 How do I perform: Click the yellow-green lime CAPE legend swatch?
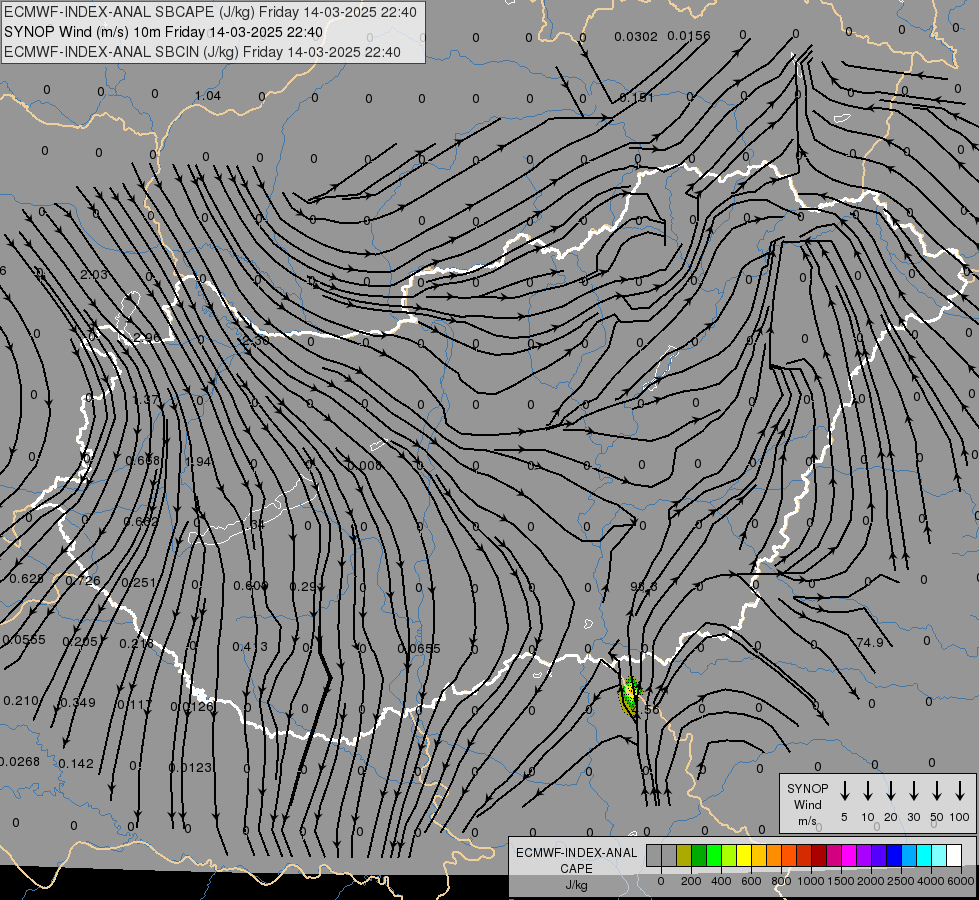pos(729,855)
